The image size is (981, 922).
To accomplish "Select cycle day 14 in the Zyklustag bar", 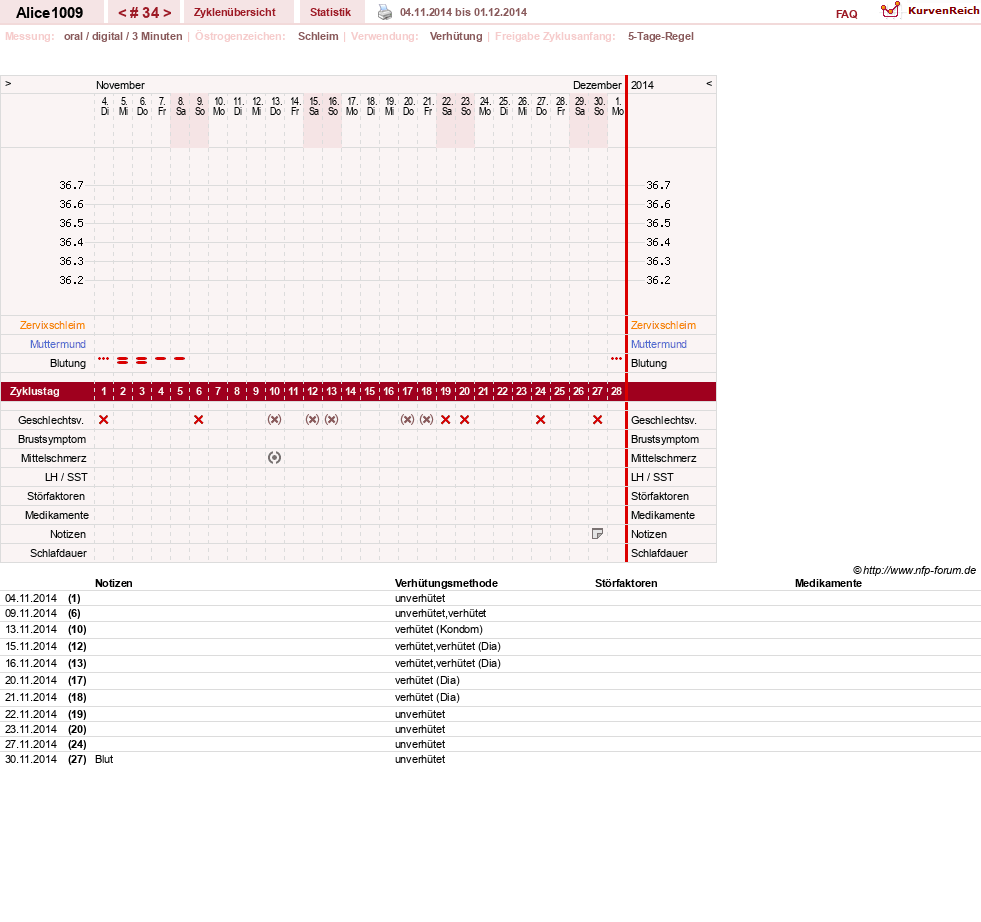I will click(x=350, y=391).
